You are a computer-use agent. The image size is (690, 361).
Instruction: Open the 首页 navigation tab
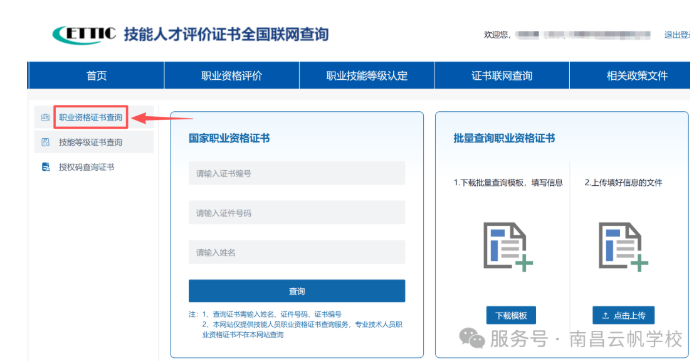(x=96, y=76)
